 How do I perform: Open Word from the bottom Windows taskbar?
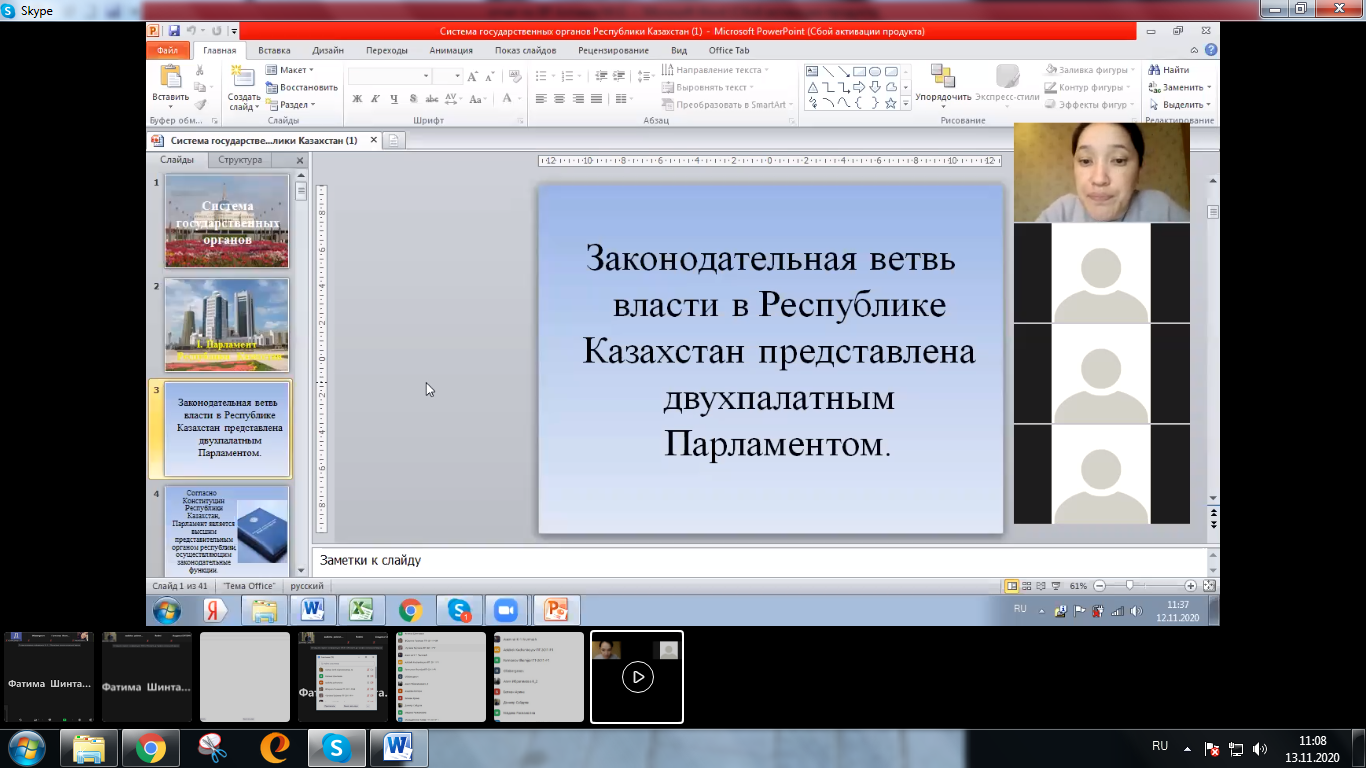coord(399,747)
